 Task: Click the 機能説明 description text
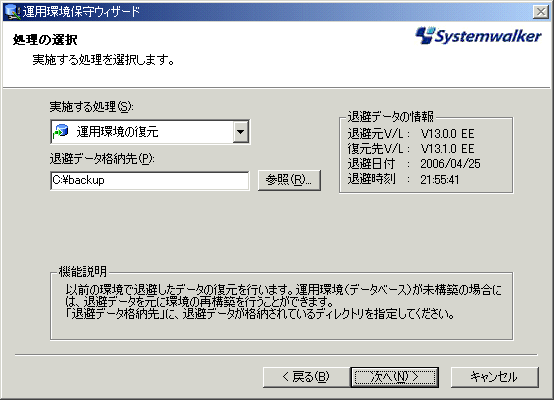click(x=283, y=302)
